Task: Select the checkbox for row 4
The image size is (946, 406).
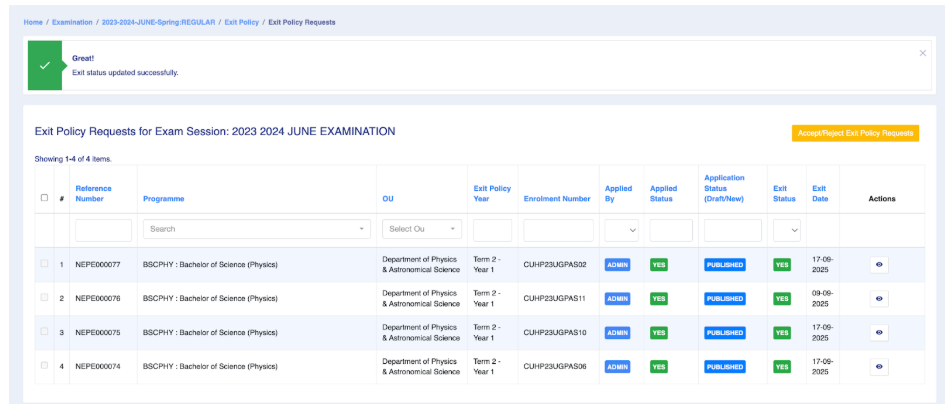Action: click(x=44, y=366)
